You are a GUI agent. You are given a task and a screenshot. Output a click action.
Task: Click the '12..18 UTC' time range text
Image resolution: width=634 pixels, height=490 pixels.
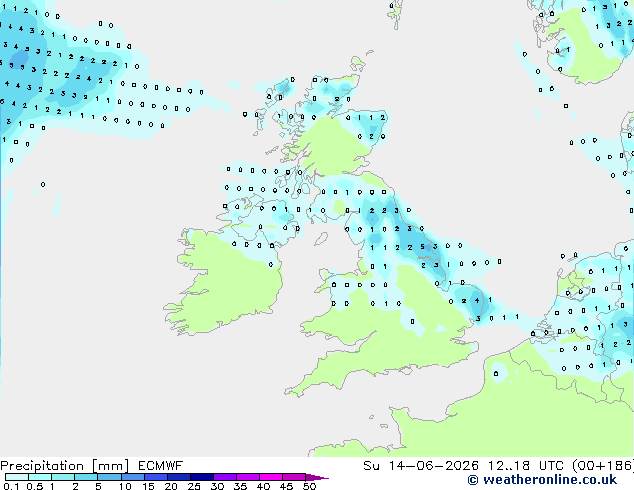click(526, 466)
